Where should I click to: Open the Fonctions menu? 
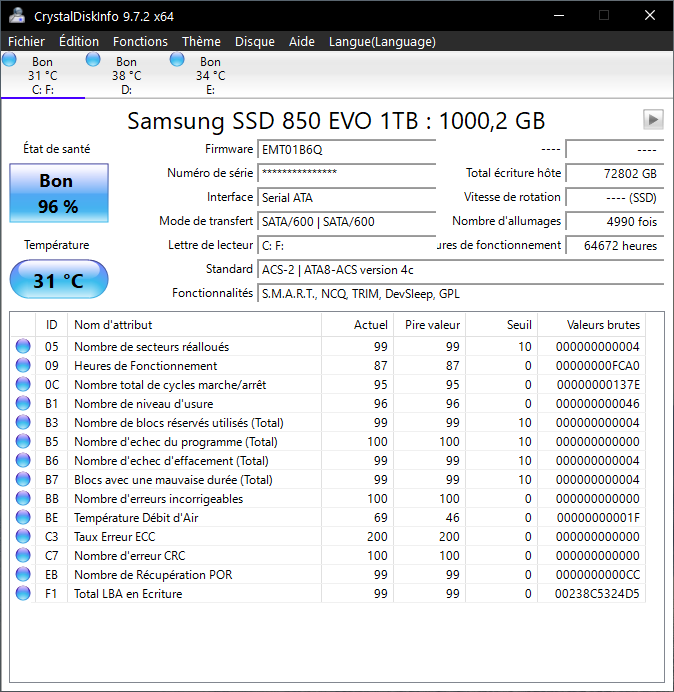(140, 41)
